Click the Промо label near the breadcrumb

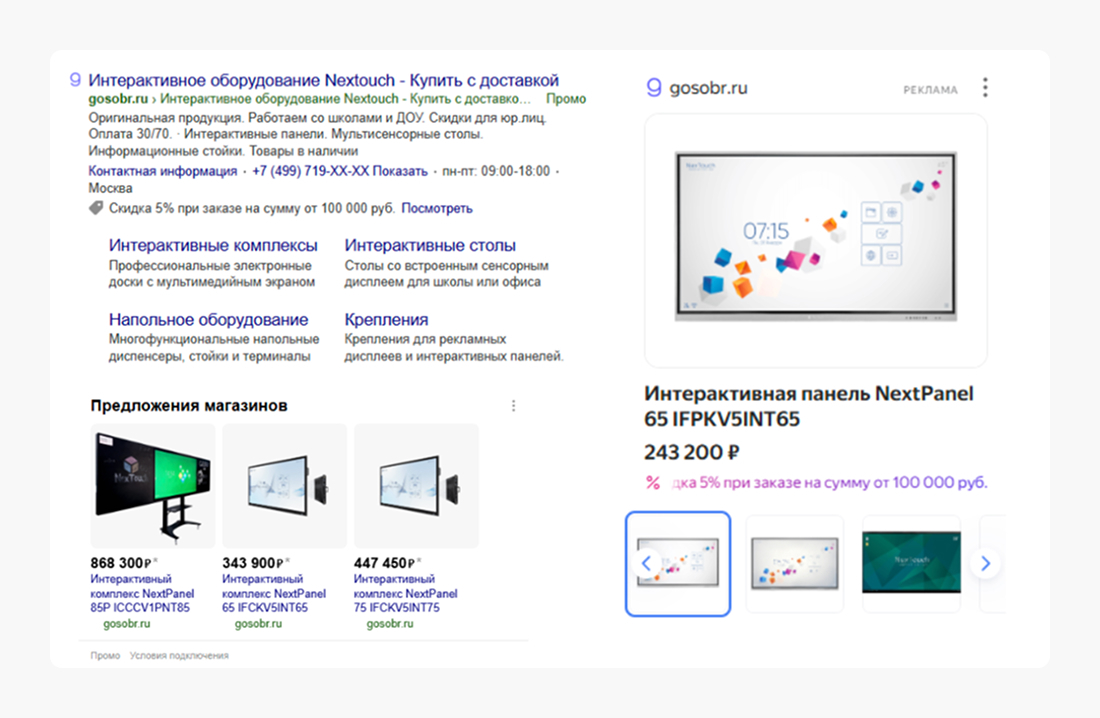565,99
